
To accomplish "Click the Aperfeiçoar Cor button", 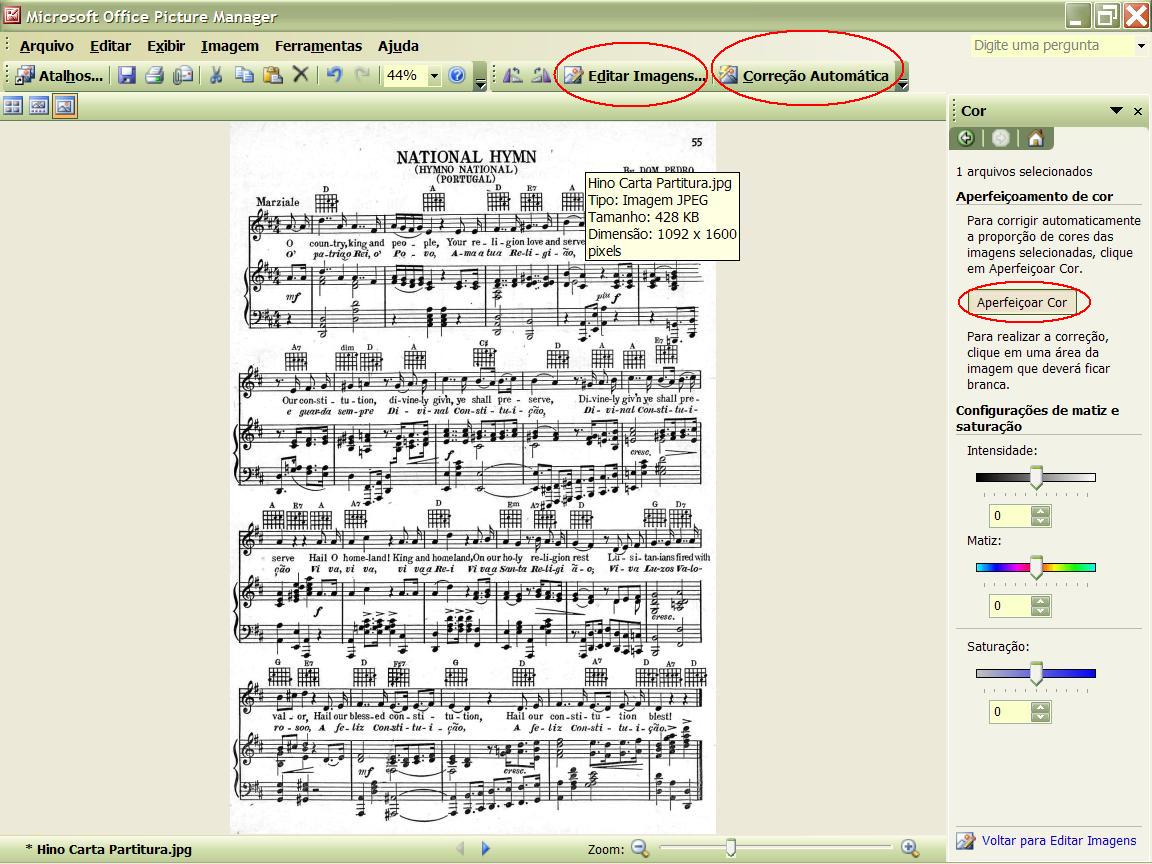I will (1021, 302).
